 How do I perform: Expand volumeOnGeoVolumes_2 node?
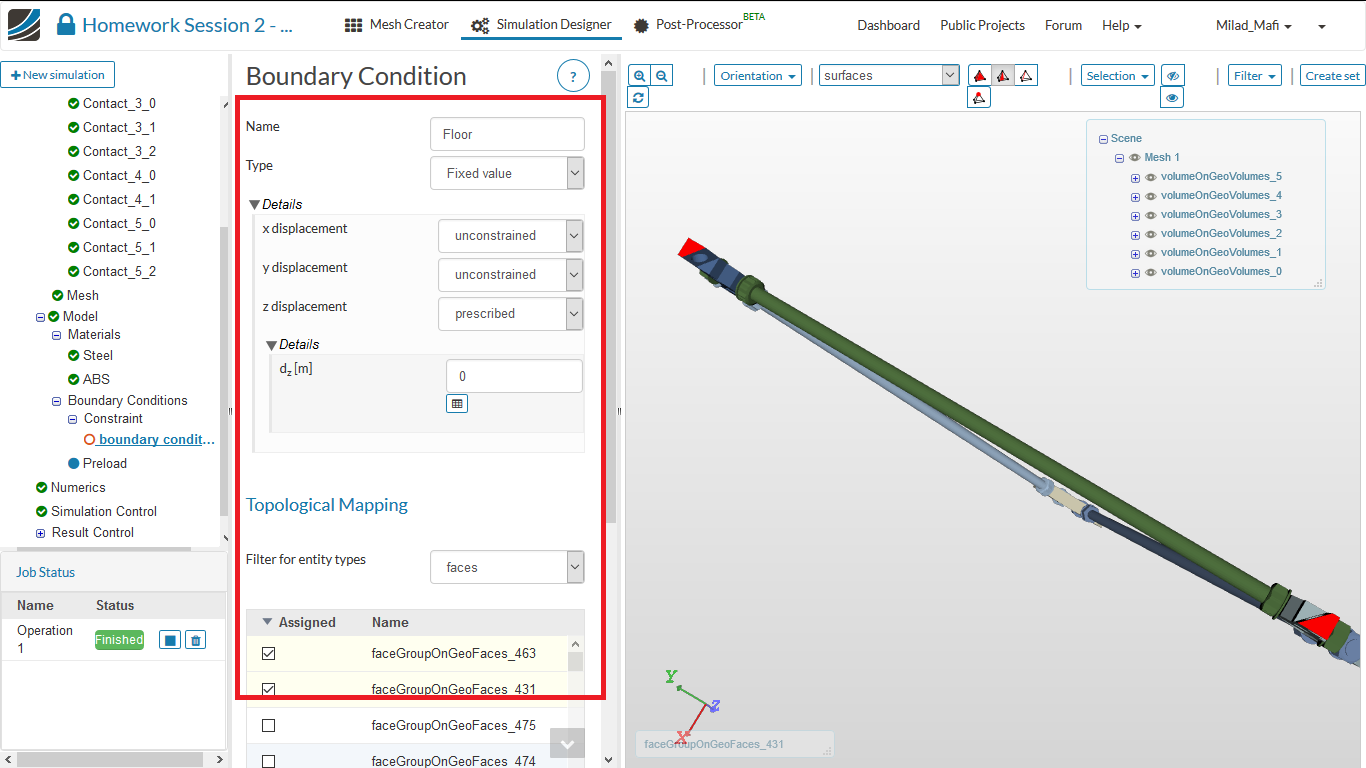[1135, 234]
